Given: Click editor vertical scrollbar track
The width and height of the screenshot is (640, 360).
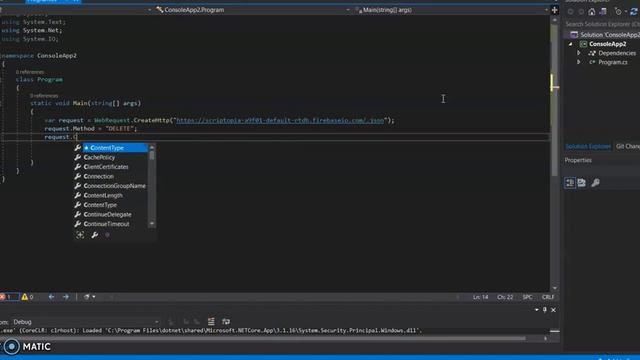Looking at the screenshot, I should coord(554,155).
